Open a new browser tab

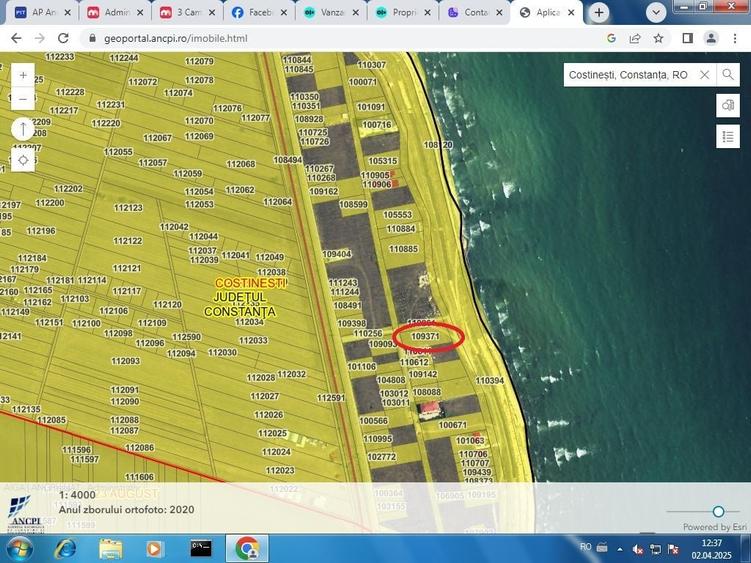pos(599,13)
